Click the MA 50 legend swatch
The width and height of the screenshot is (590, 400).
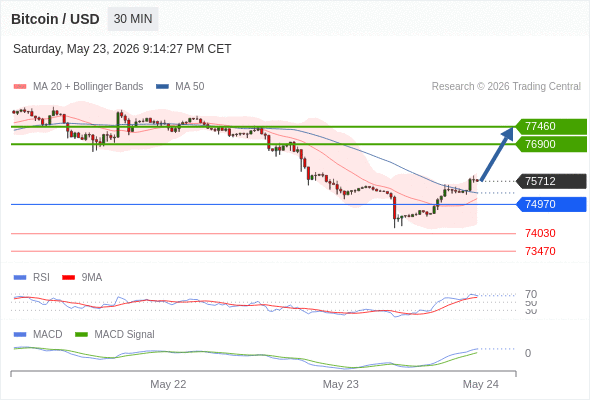click(x=162, y=87)
